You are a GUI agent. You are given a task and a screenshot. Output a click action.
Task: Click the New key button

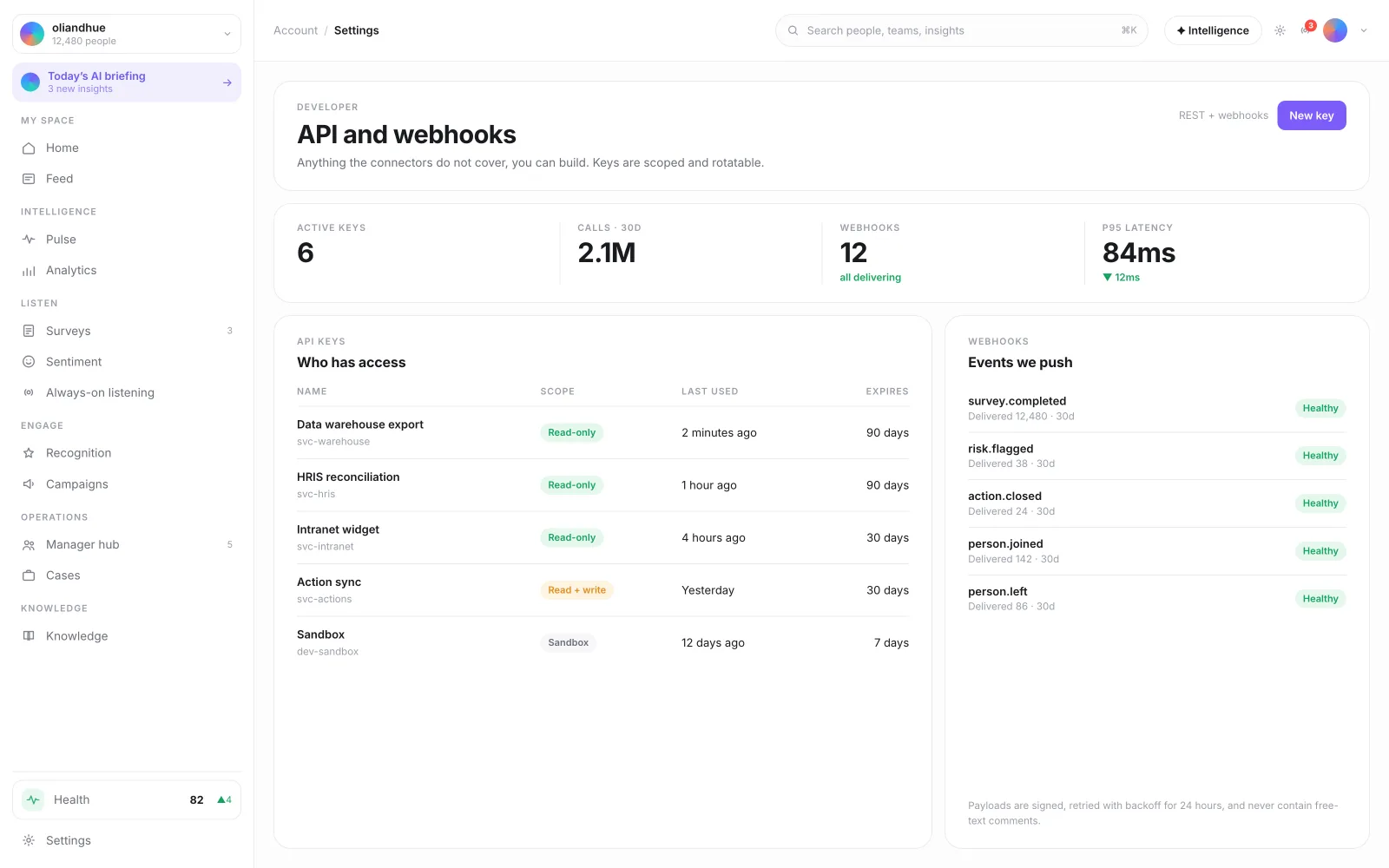pos(1311,115)
